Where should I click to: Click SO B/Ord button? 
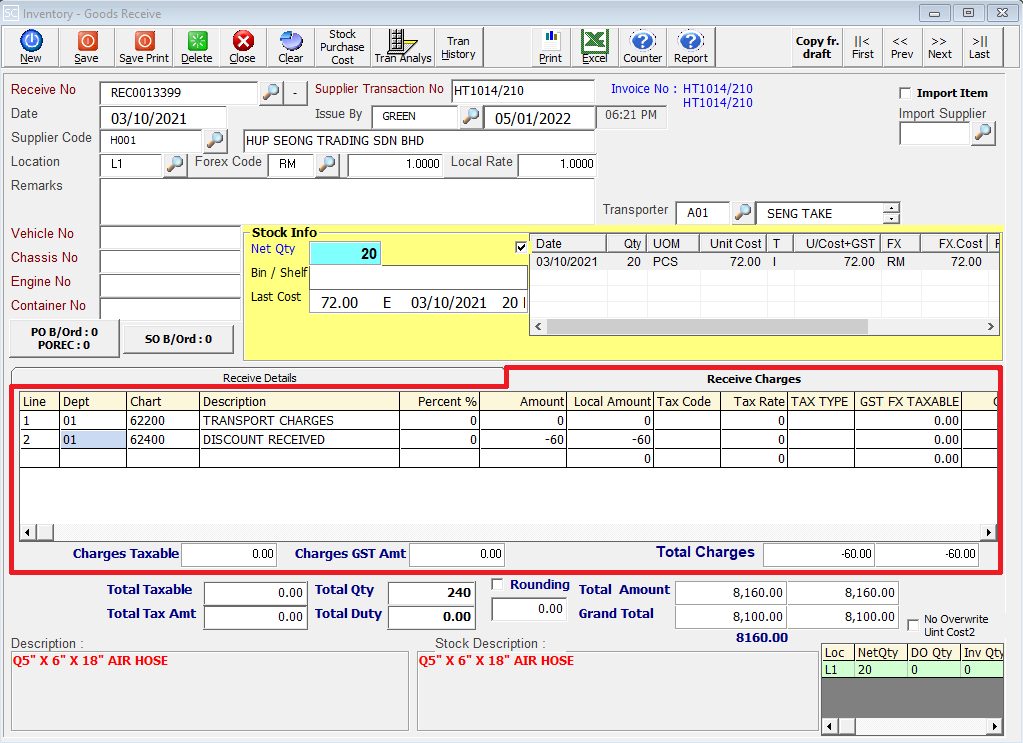point(178,339)
